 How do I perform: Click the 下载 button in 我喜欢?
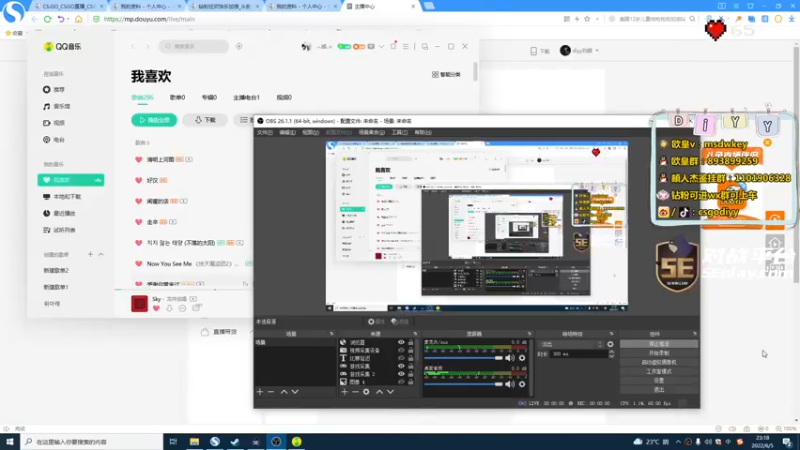205,120
